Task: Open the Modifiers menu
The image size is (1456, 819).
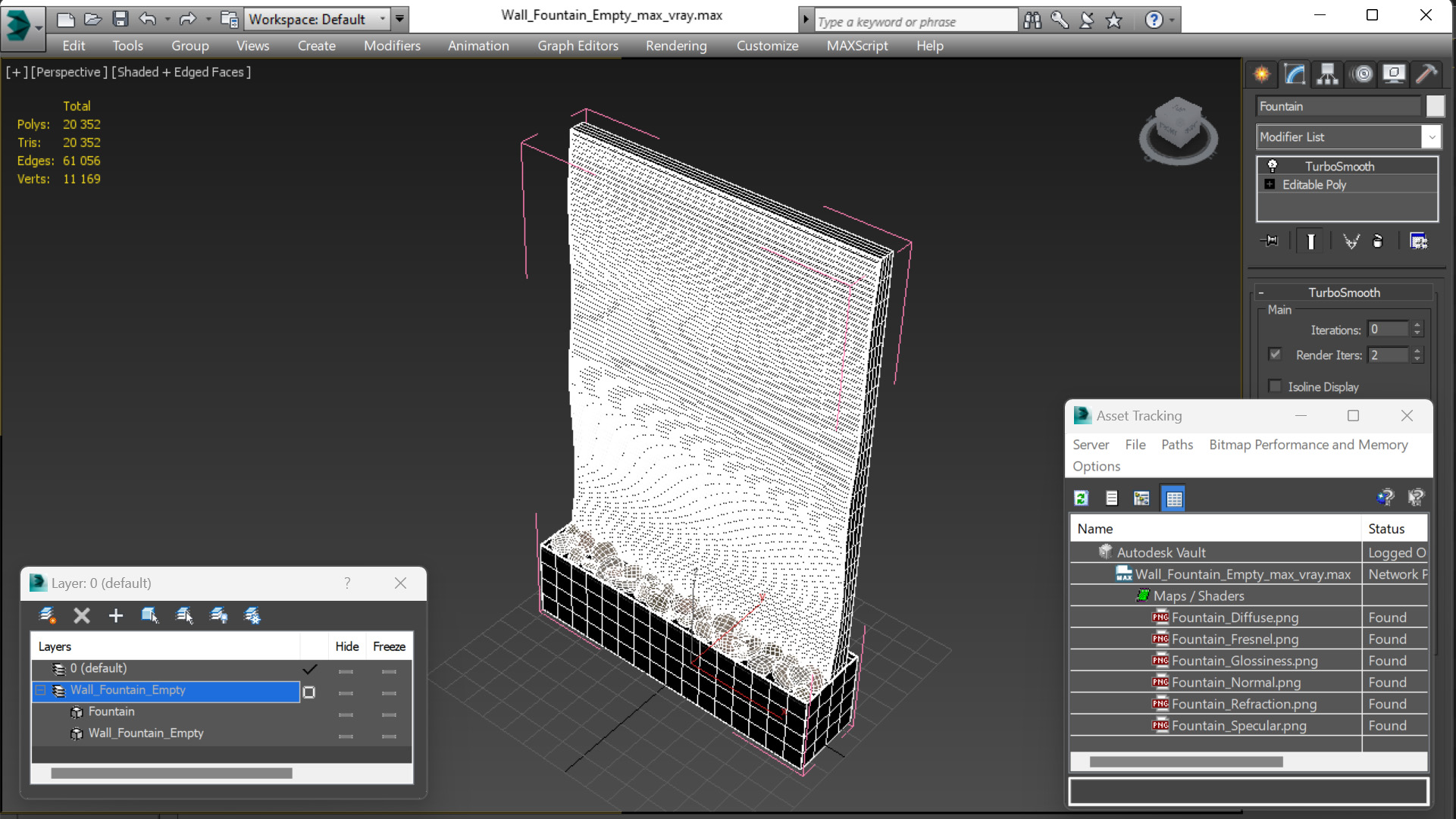Action: click(x=392, y=45)
